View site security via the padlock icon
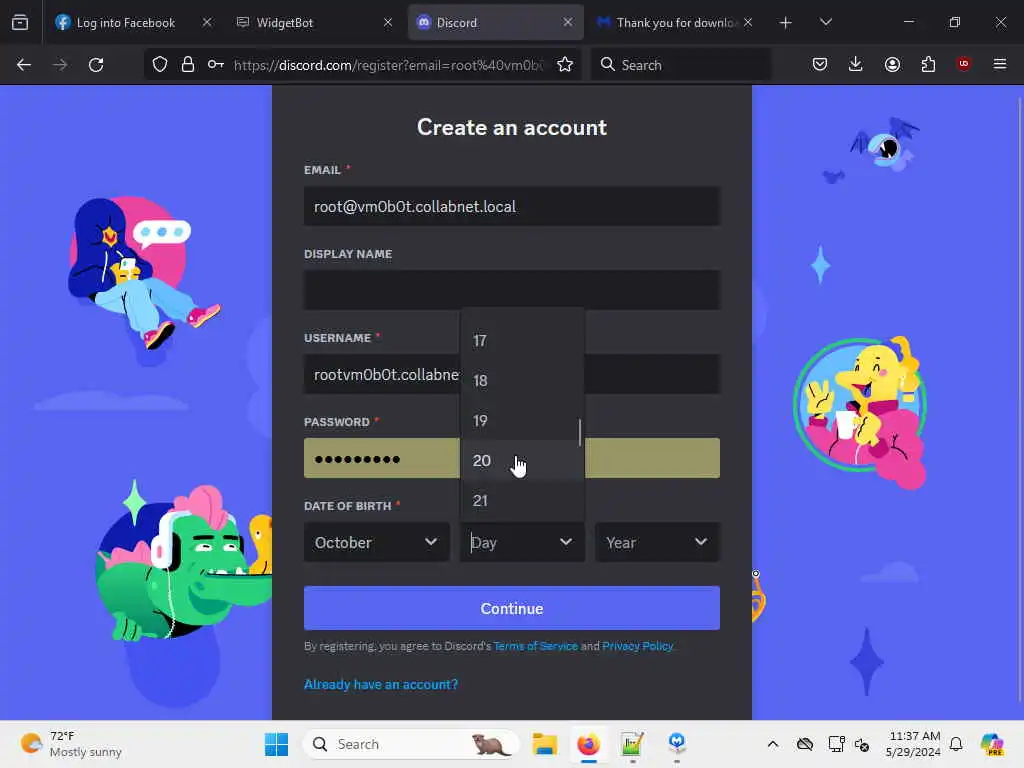This screenshot has height=768, width=1024. (188, 65)
